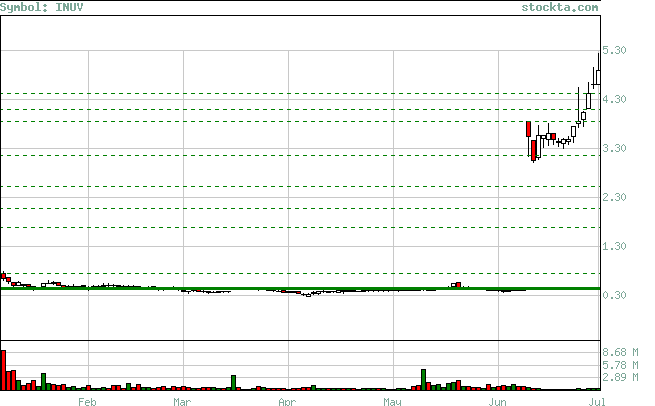Click the 0.30 price axis label

pyautogui.click(x=614, y=295)
